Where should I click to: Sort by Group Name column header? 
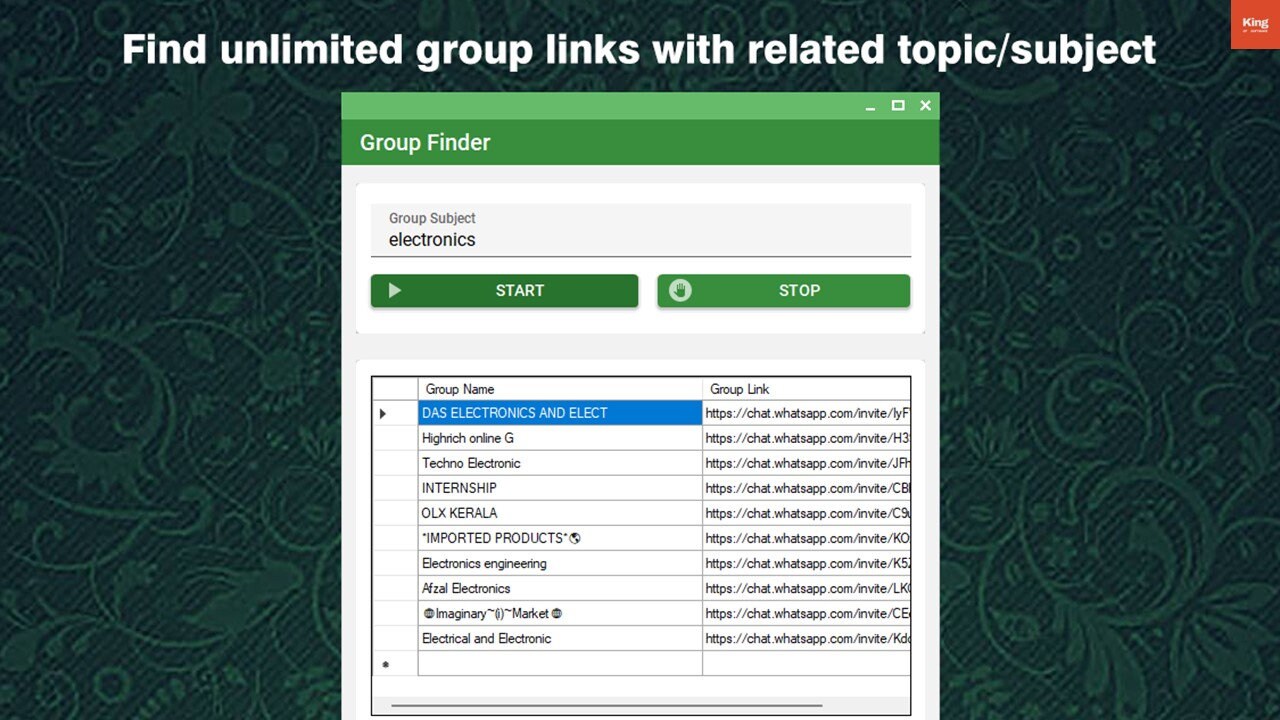pos(560,389)
